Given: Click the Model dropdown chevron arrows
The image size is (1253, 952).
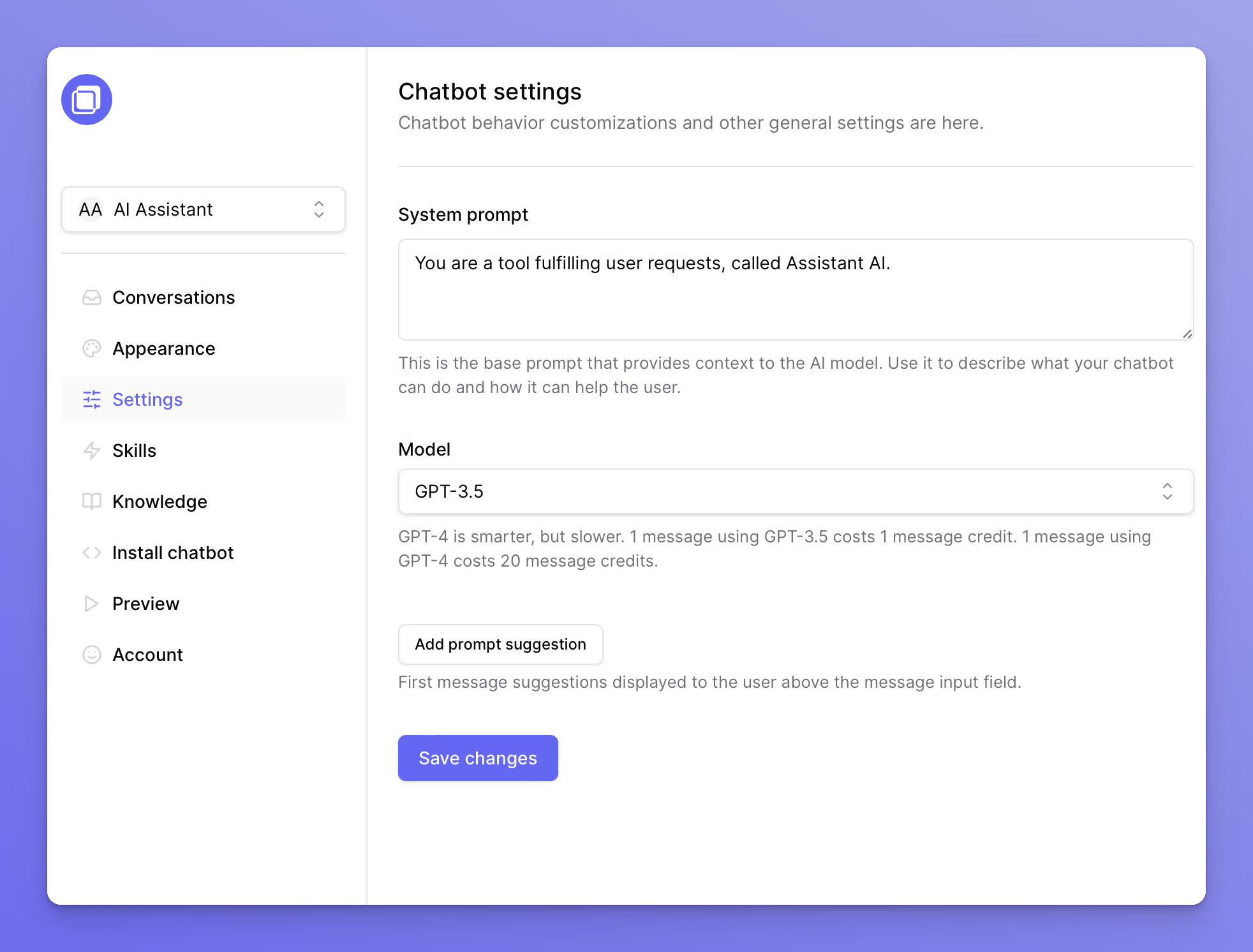Looking at the screenshot, I should (x=1167, y=491).
